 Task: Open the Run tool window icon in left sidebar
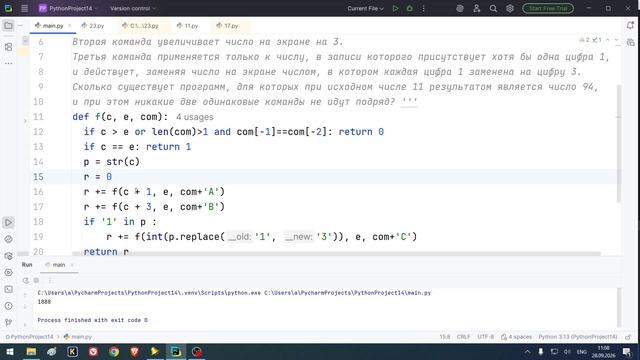tap(8, 222)
